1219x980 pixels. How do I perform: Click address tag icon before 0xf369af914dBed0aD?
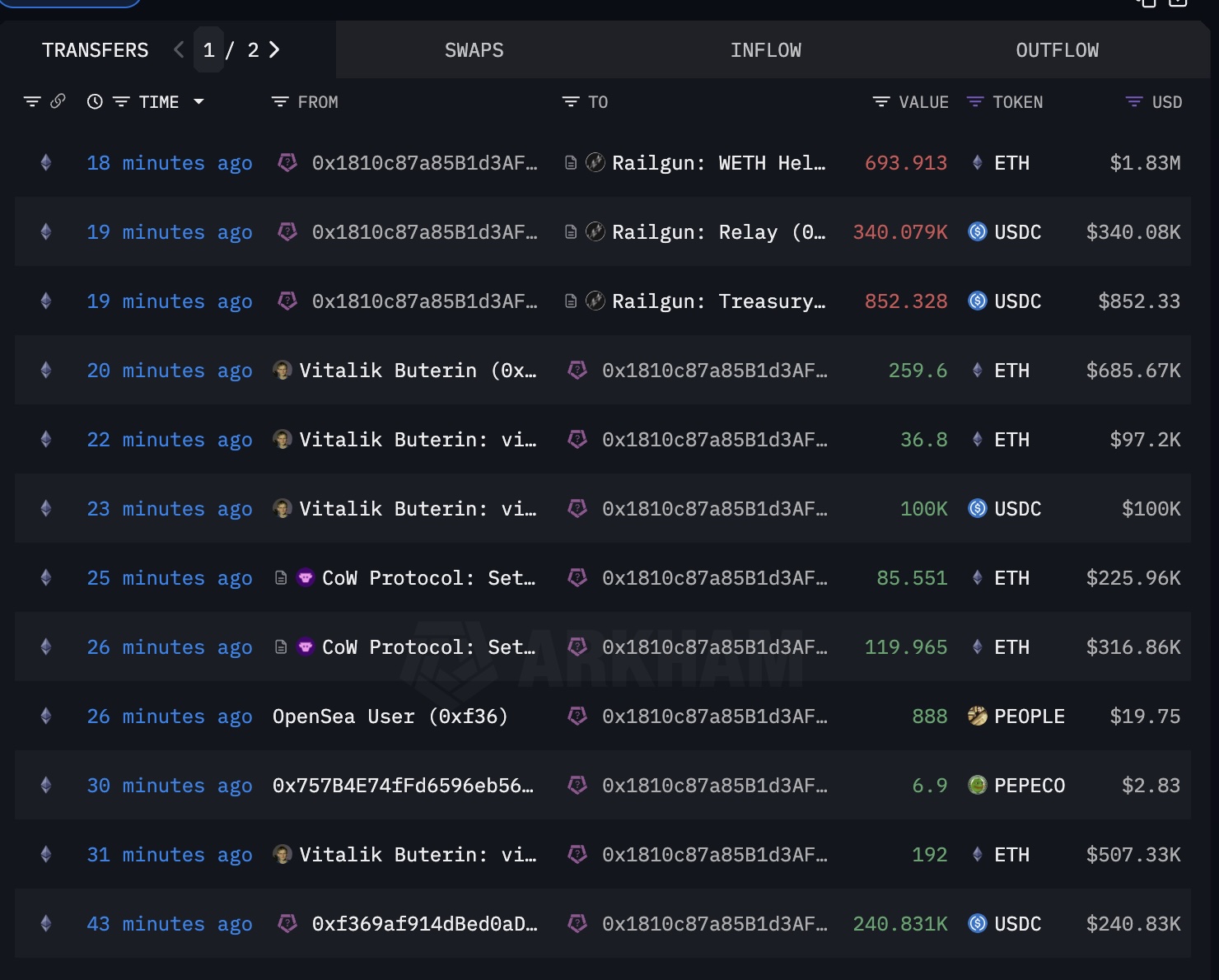pyautogui.click(x=287, y=923)
